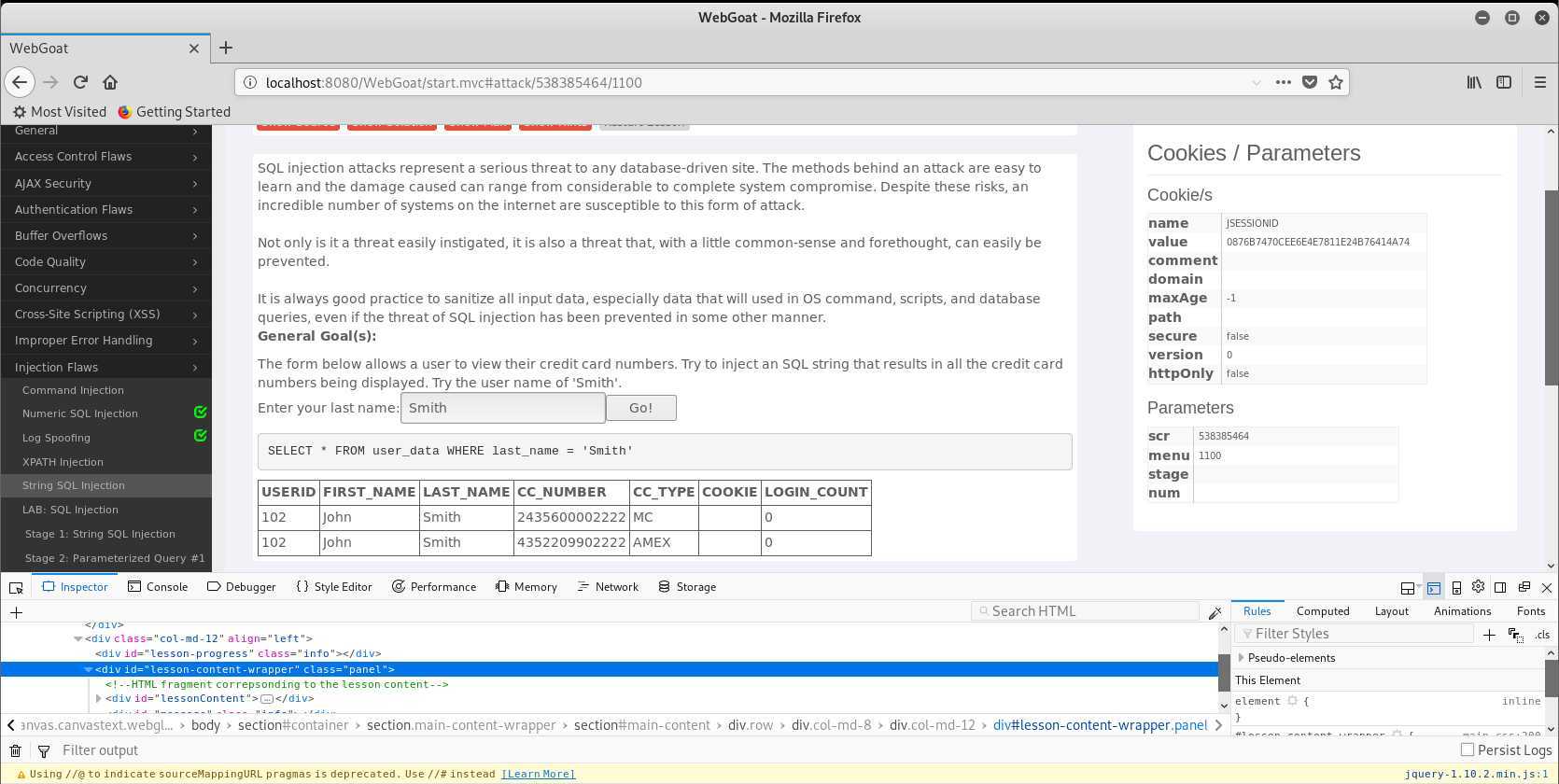Focus the Filter Styles field

click(x=1354, y=634)
